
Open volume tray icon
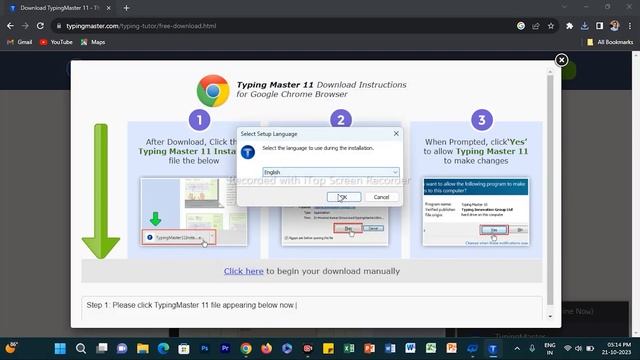[x=578, y=349]
